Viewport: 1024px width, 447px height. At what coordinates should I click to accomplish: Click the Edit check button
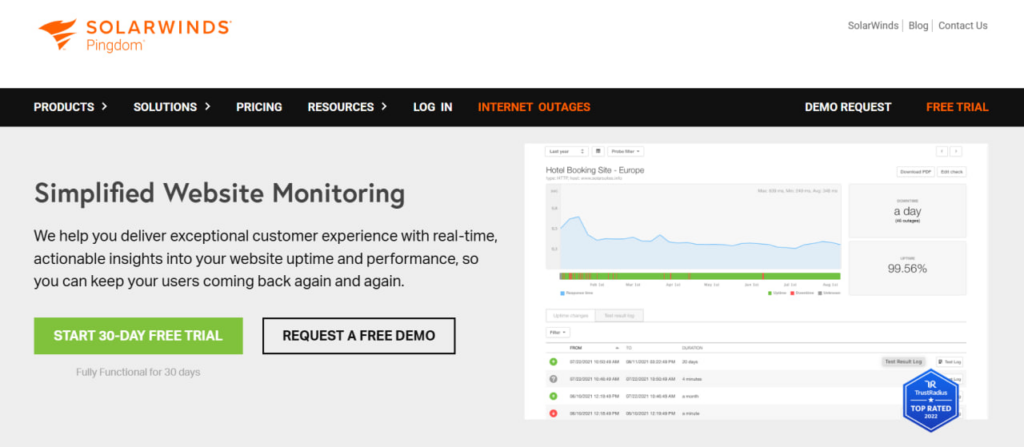click(x=952, y=172)
